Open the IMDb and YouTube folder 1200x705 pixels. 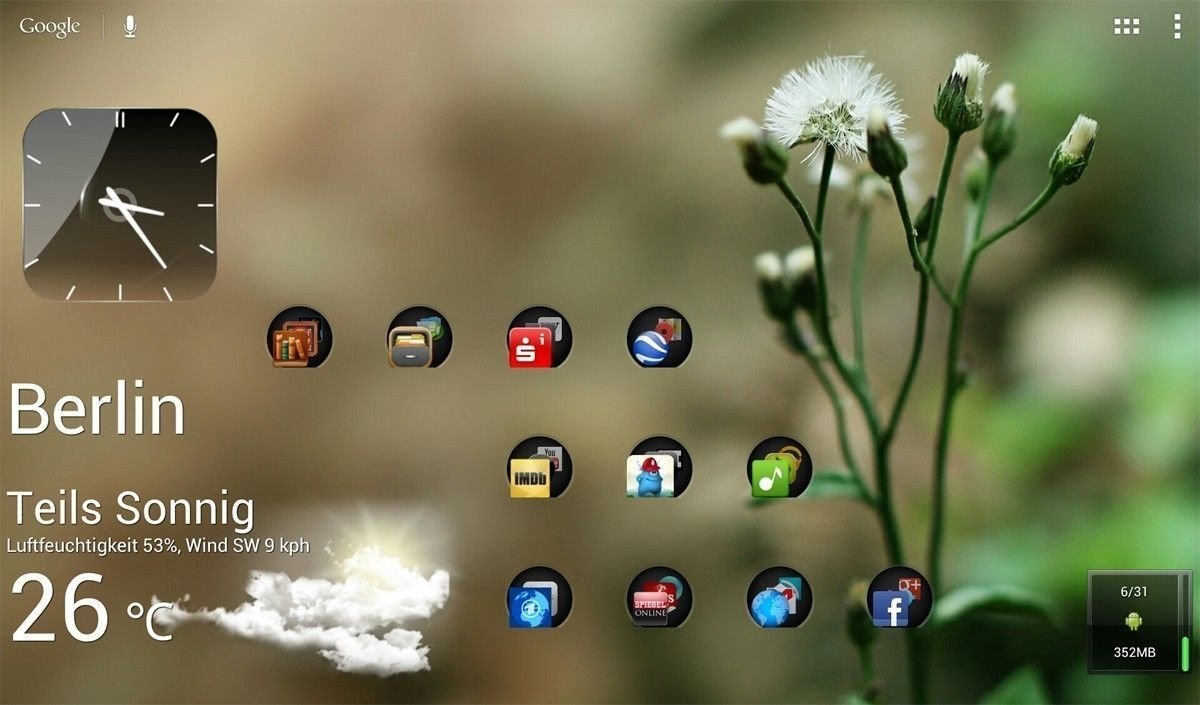click(x=539, y=467)
